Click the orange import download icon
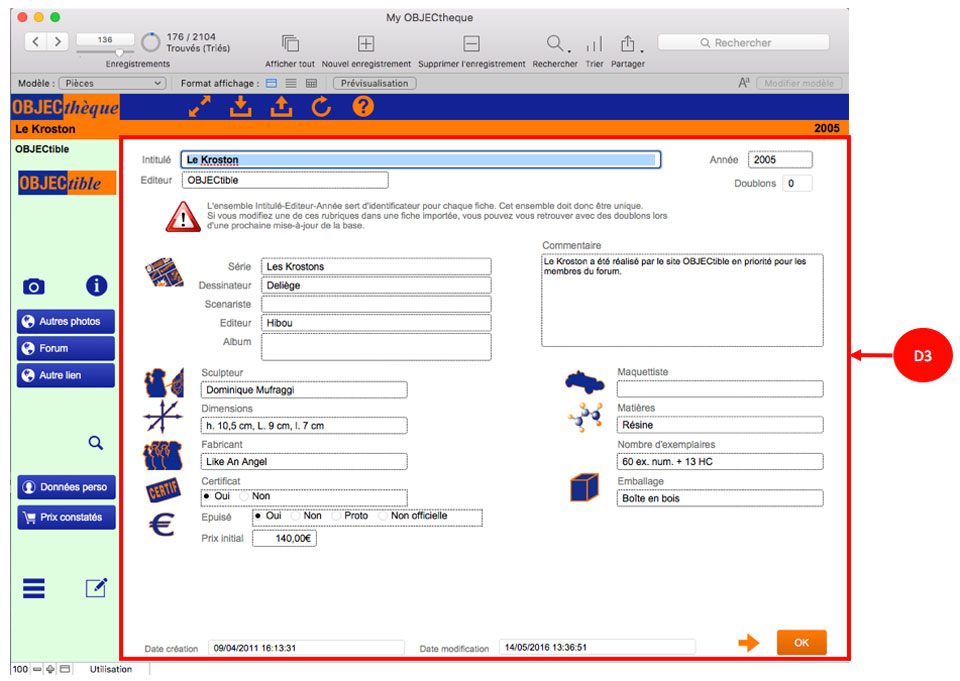This screenshot has height=681, width=960. point(241,107)
